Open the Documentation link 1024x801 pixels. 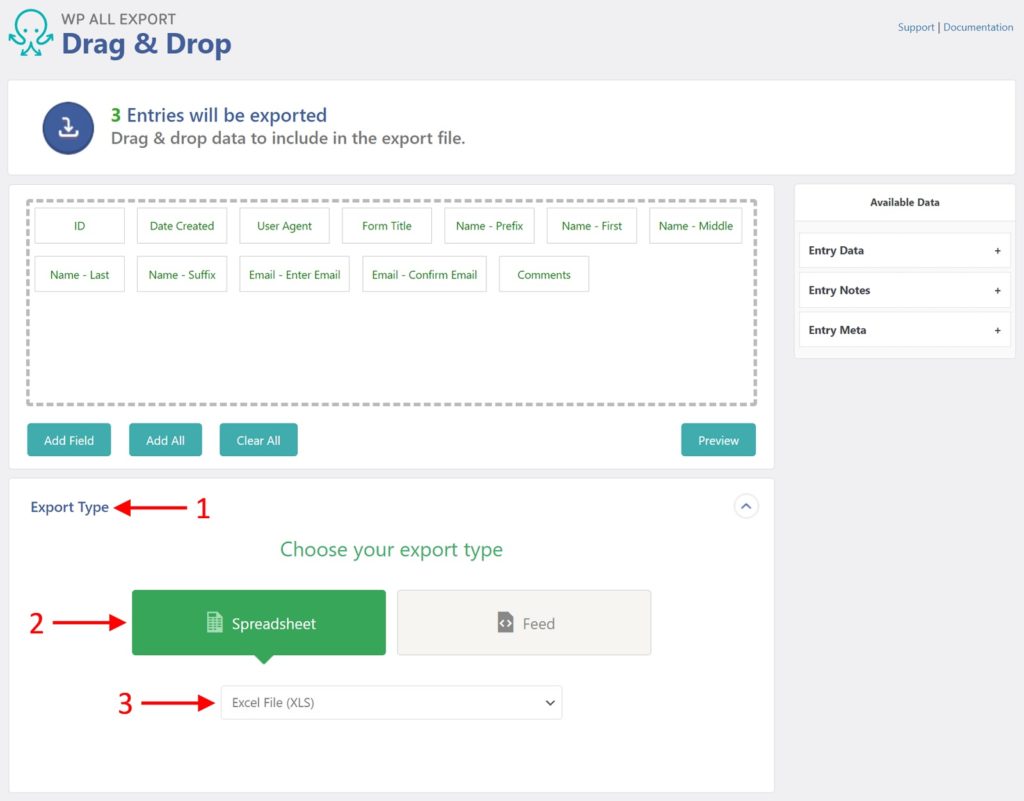978,27
